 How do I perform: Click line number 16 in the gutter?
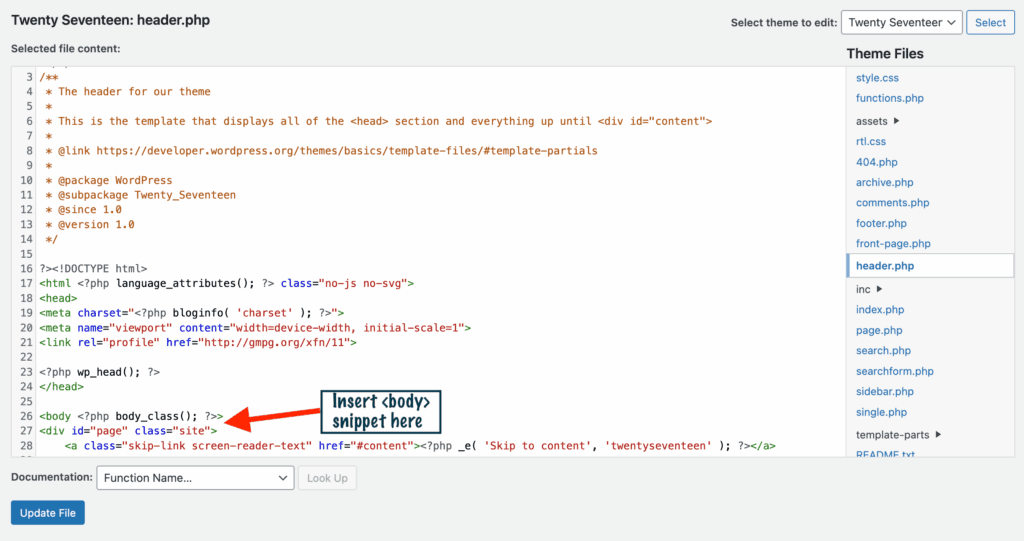click(26, 269)
